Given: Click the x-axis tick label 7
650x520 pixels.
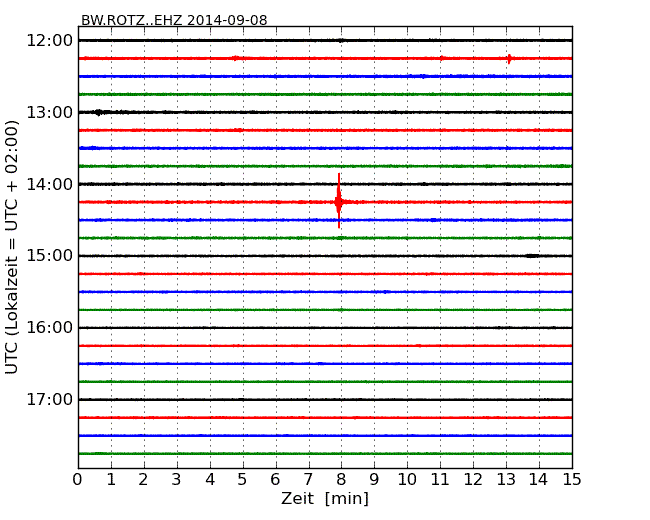Looking at the screenshot, I should pyautogui.click(x=308, y=480).
